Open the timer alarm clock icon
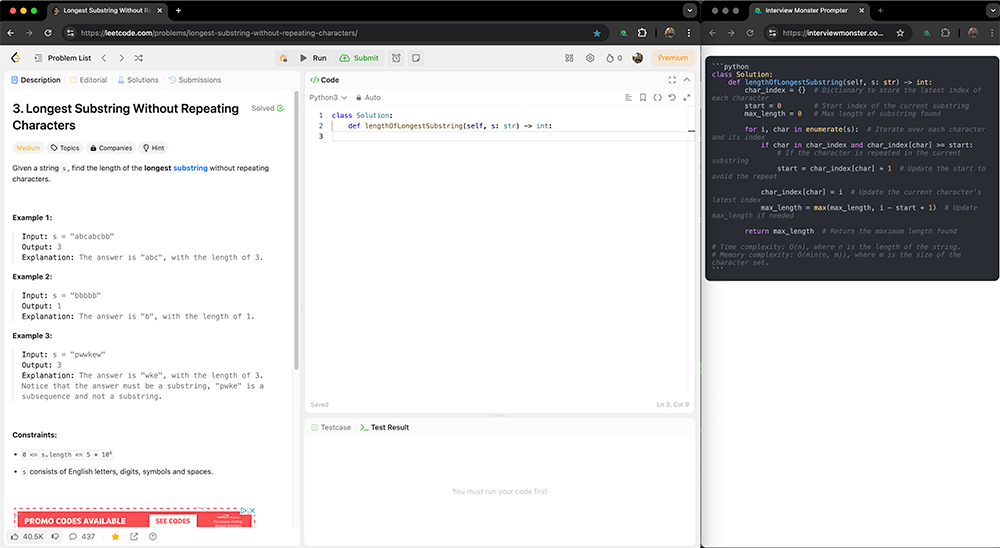 [396, 58]
